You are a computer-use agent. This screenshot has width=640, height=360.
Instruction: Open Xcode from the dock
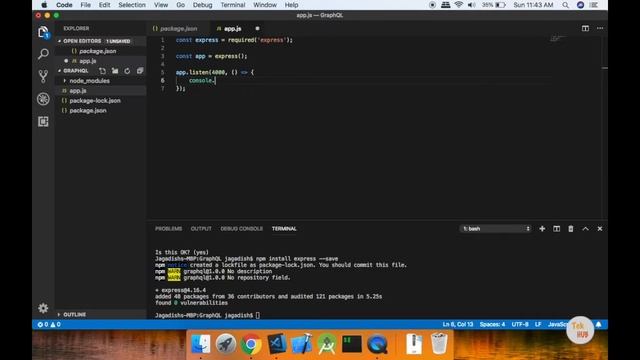[x=302, y=344]
